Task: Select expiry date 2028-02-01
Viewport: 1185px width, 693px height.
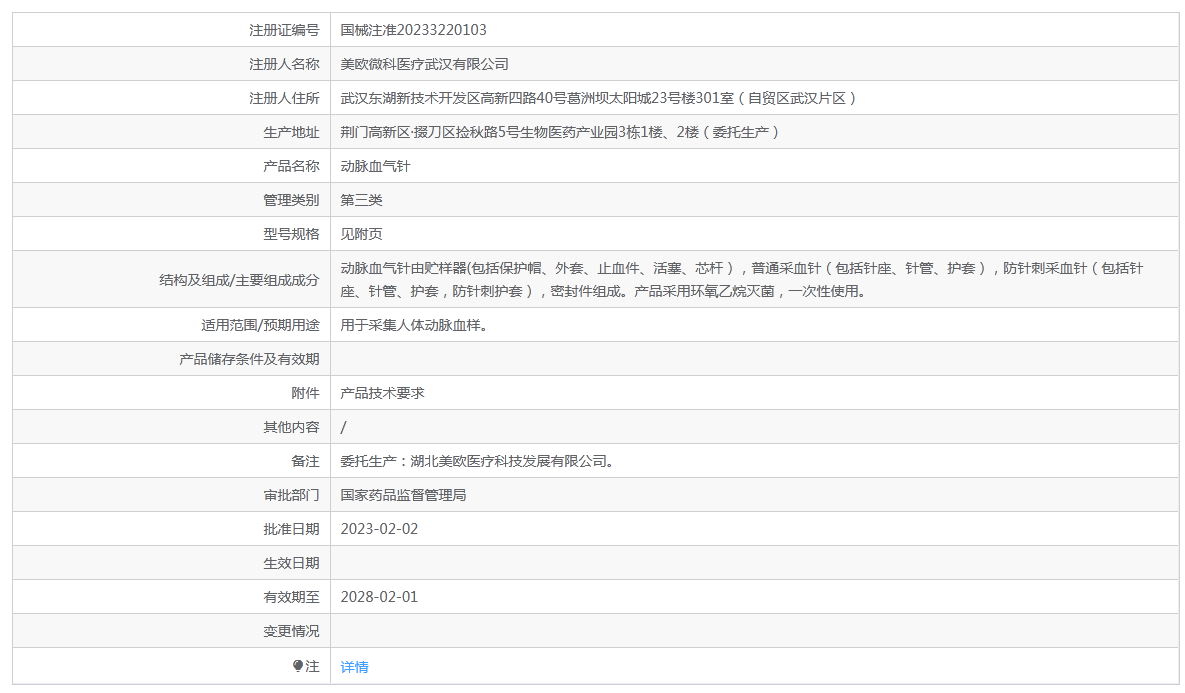Action: [379, 598]
